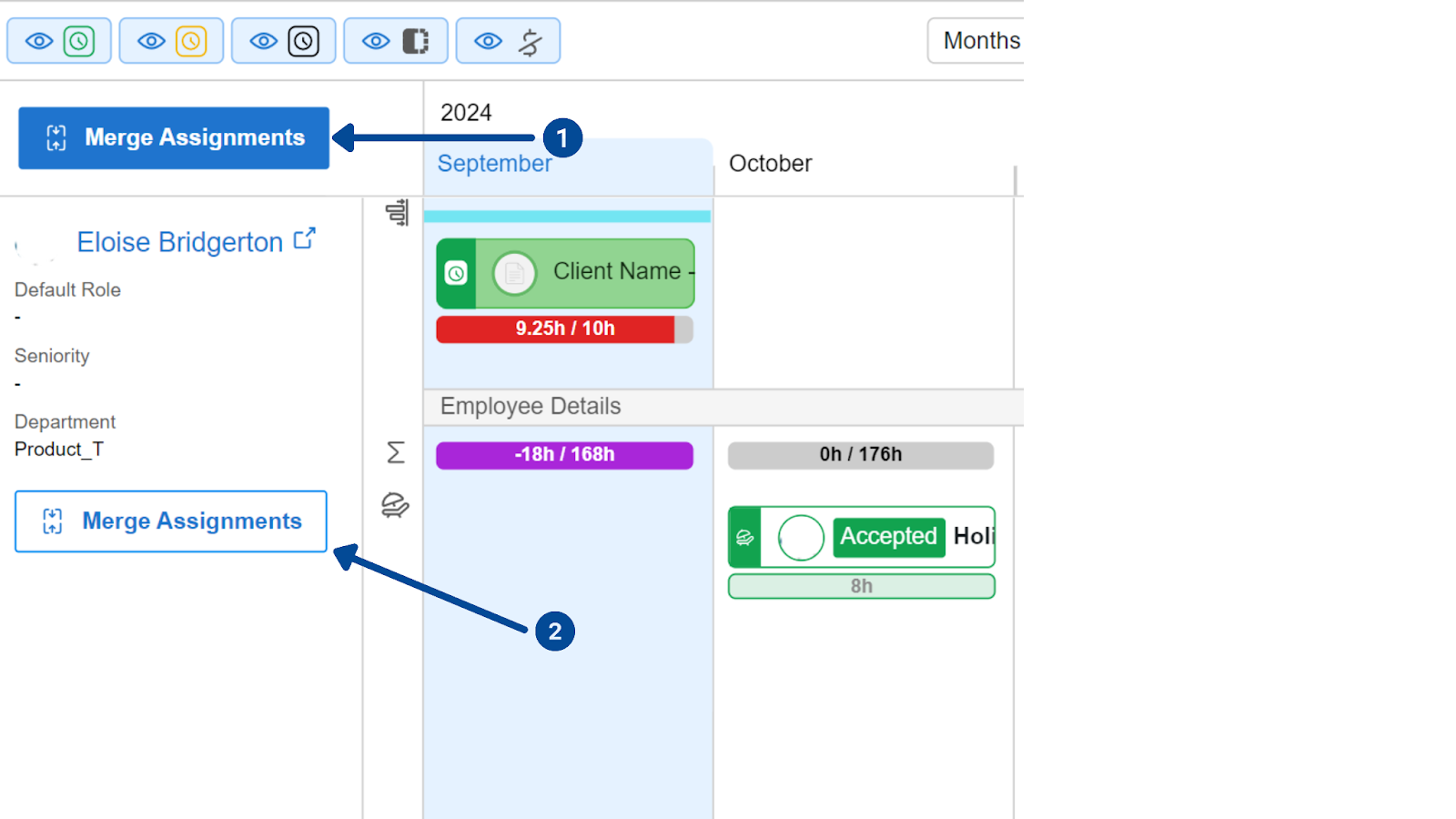Expand the document icon on the Client Name assignment
The height and width of the screenshot is (819, 1456).
514,272
